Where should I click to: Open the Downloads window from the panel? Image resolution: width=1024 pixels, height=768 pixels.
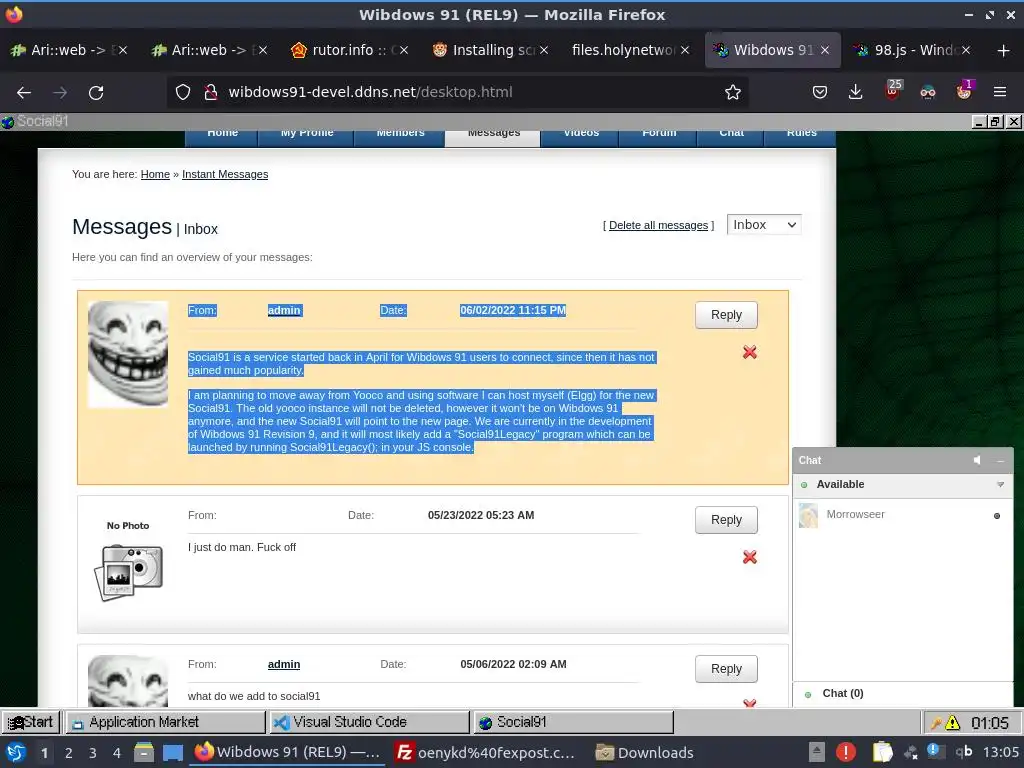pyautogui.click(x=645, y=753)
